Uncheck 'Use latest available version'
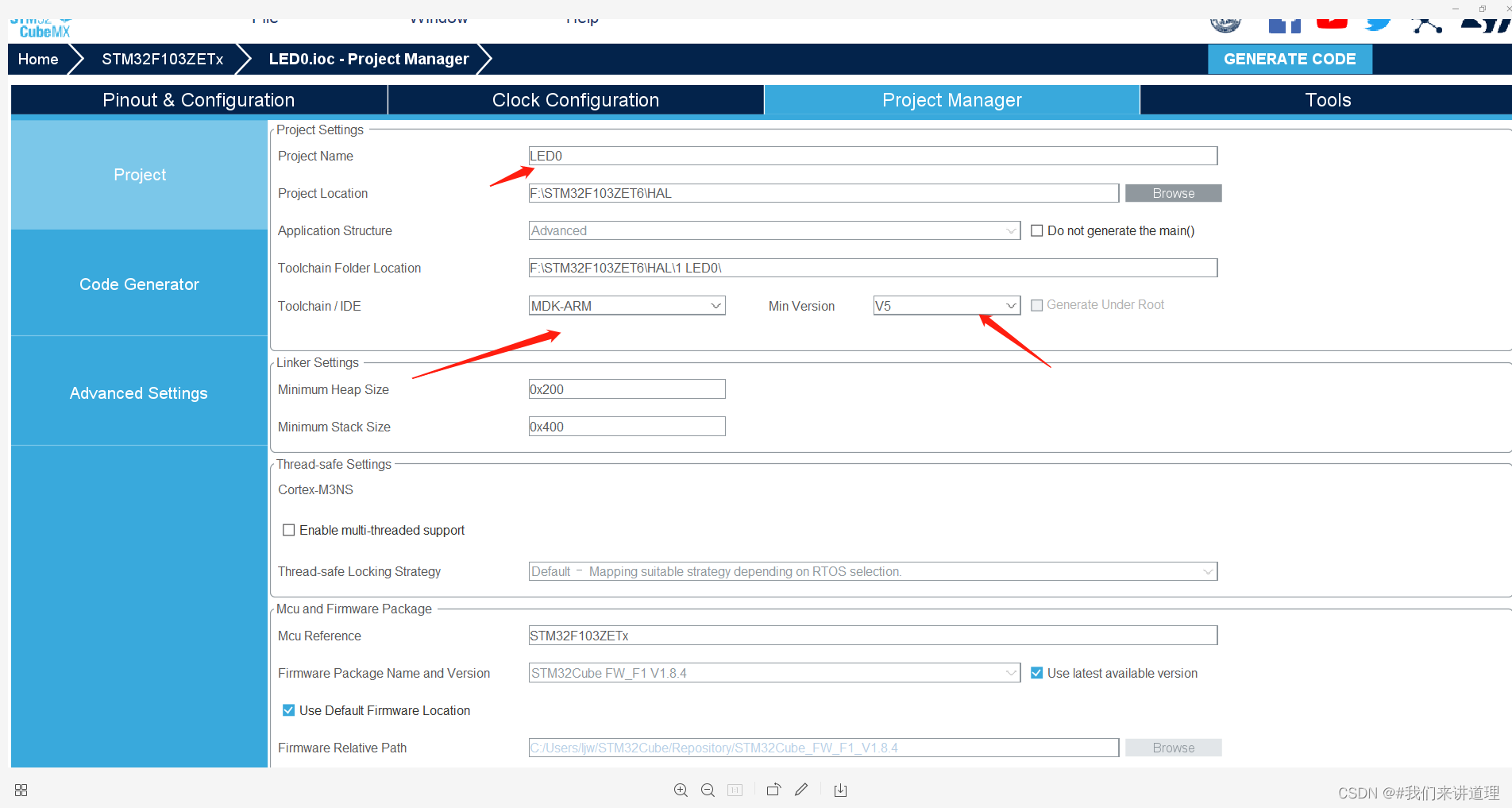Viewport: 1512px width, 808px height. point(1036,673)
